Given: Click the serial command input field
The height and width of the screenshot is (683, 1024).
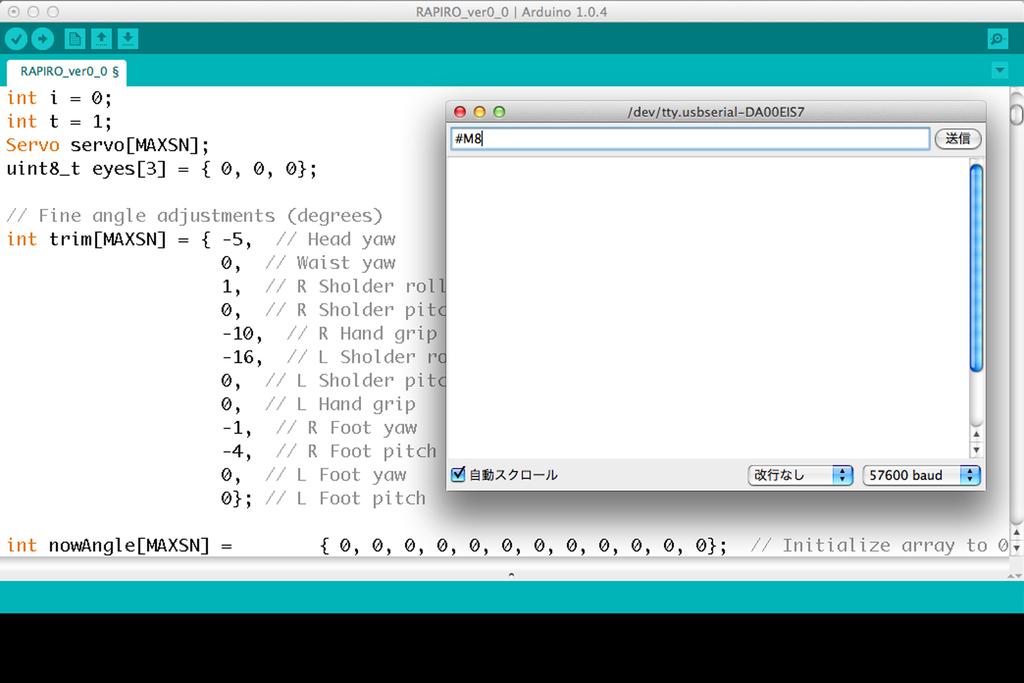Looking at the screenshot, I should tap(690, 139).
